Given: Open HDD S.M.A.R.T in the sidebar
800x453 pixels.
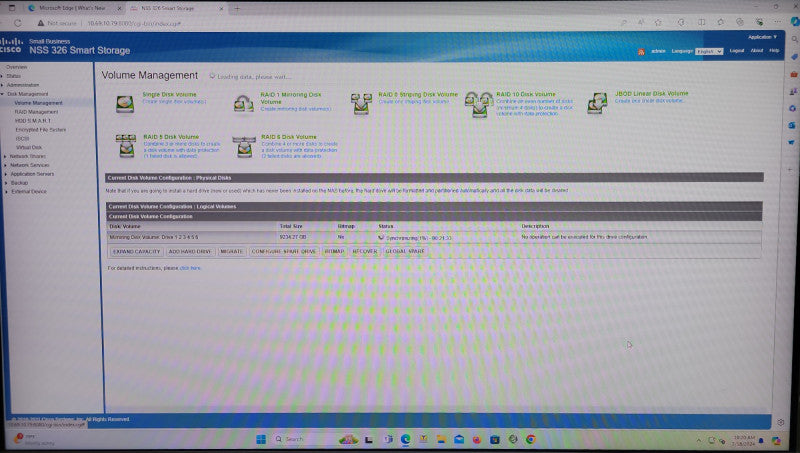Looking at the screenshot, I should pos(33,121).
